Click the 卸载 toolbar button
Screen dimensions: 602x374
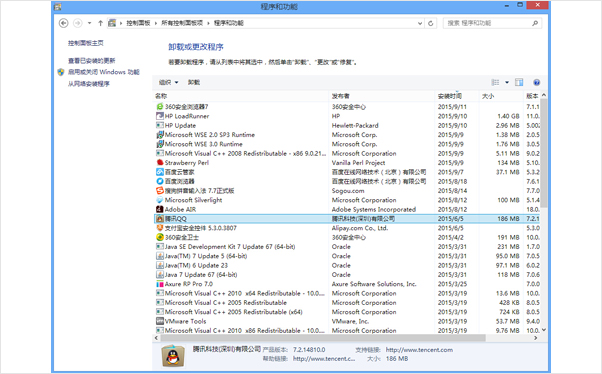coord(194,82)
